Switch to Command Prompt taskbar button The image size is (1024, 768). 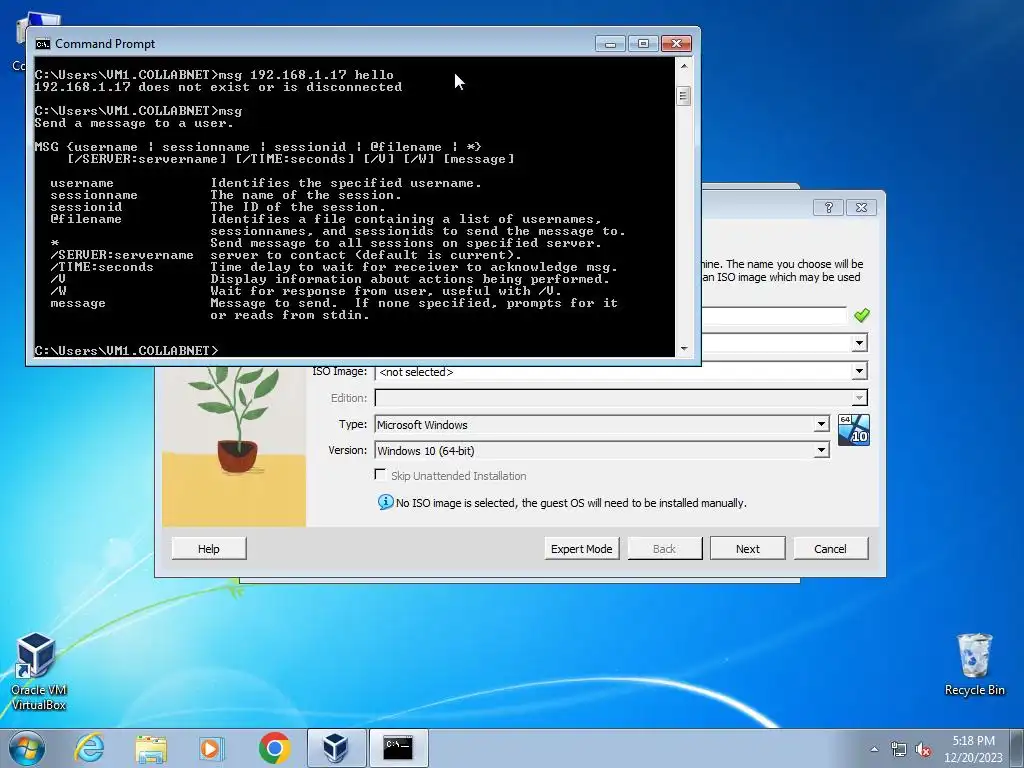point(398,748)
